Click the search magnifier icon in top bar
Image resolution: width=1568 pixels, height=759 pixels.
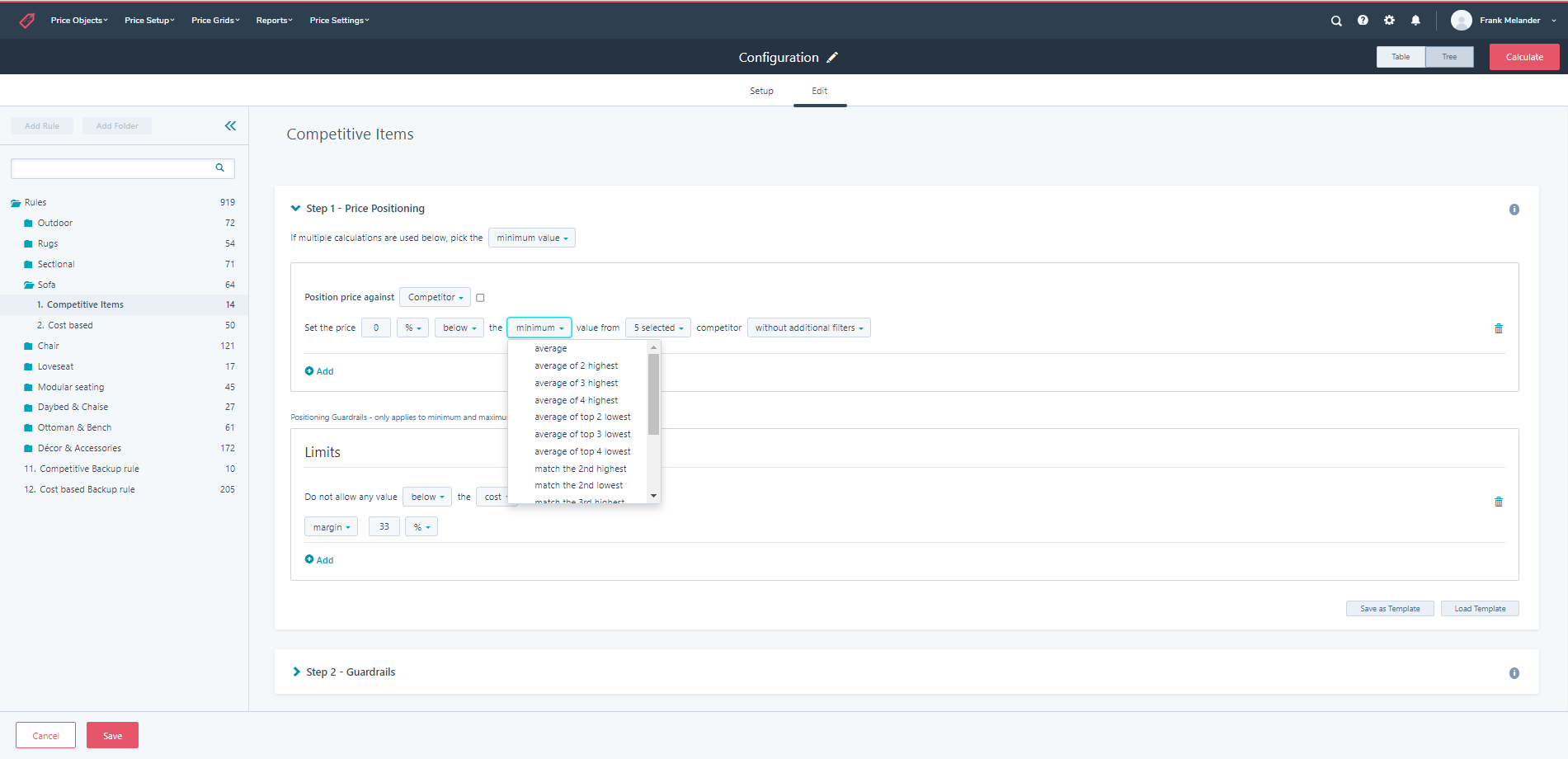tap(1336, 21)
